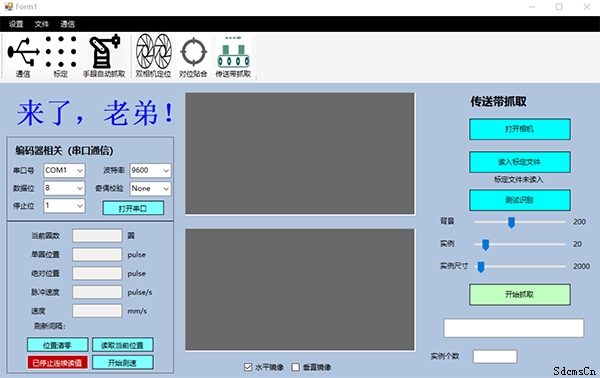Open the dual-camera 双相机定位 icon
600x378 pixels.
pyautogui.click(x=153, y=57)
